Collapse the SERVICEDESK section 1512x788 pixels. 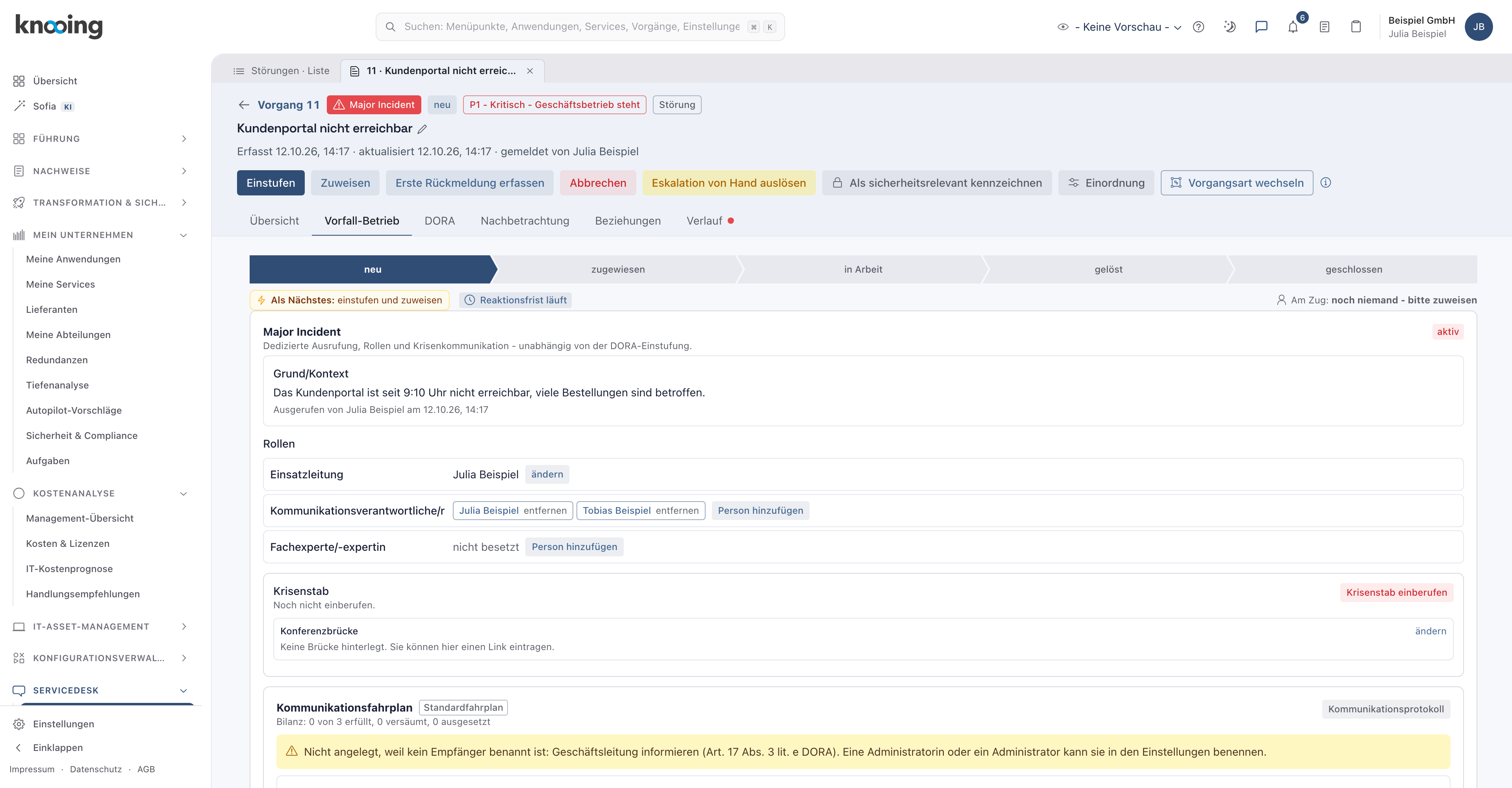point(100,691)
